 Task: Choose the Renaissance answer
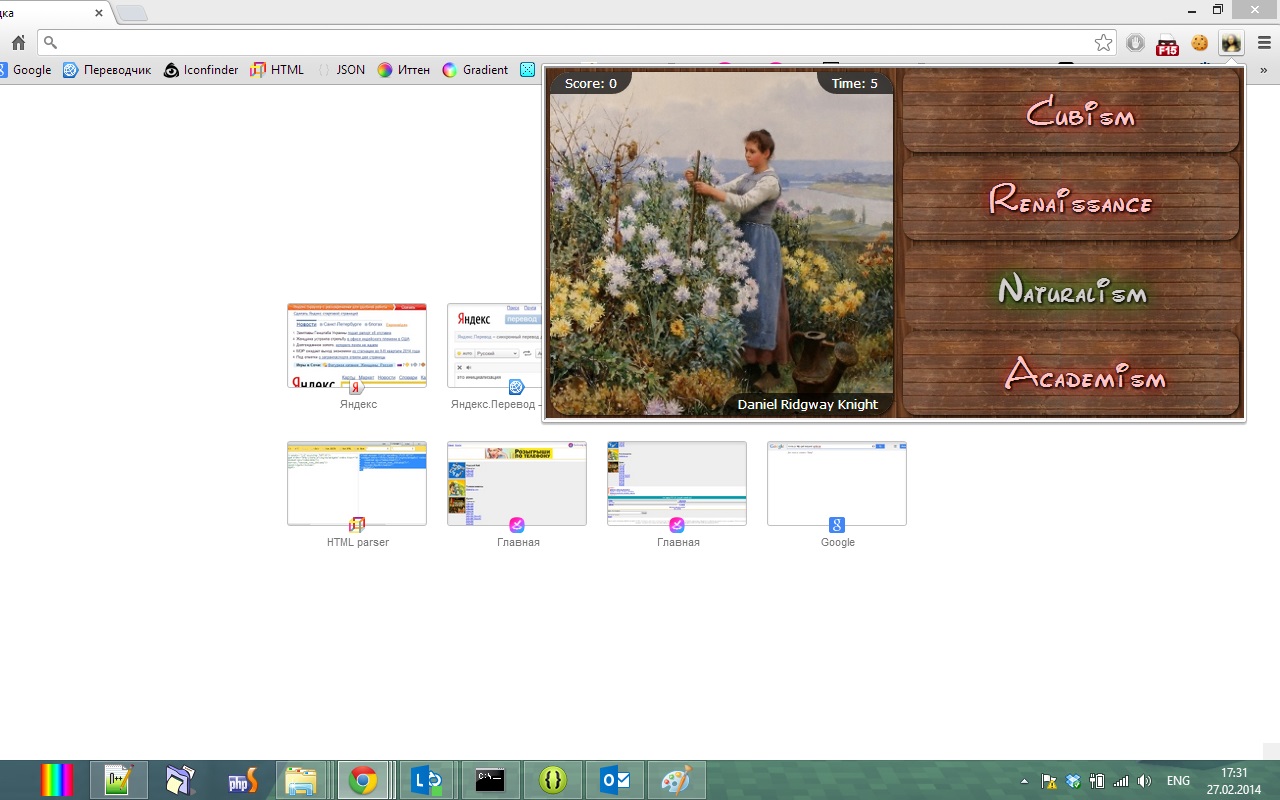tap(1071, 198)
